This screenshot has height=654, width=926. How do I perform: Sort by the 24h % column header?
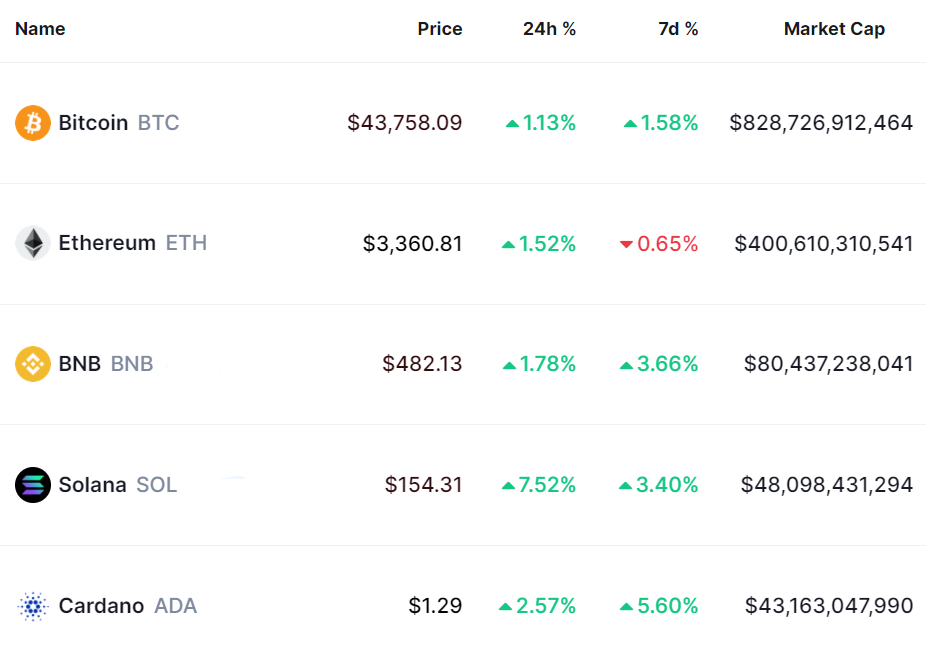pos(549,29)
